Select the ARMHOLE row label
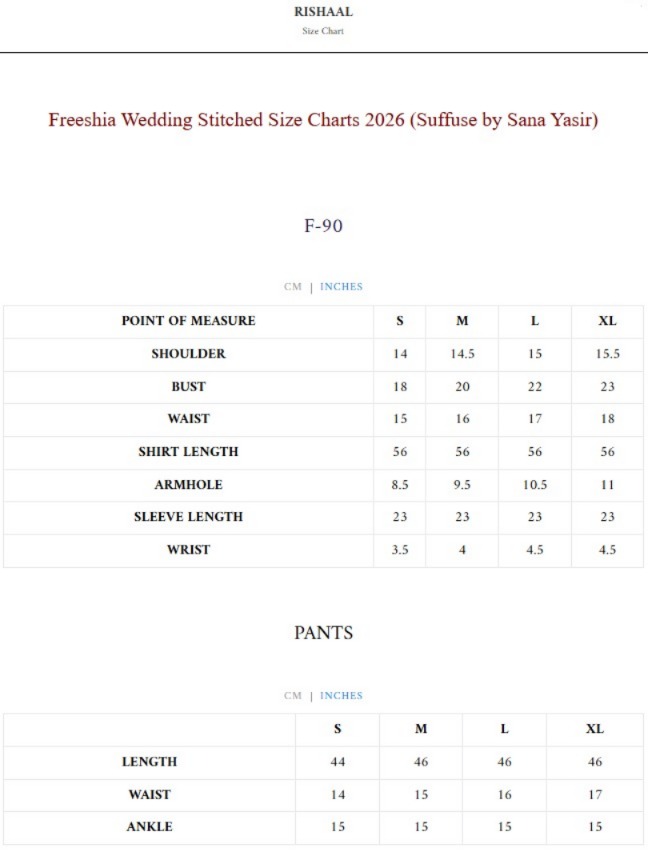The height and width of the screenshot is (852, 648). coord(188,485)
